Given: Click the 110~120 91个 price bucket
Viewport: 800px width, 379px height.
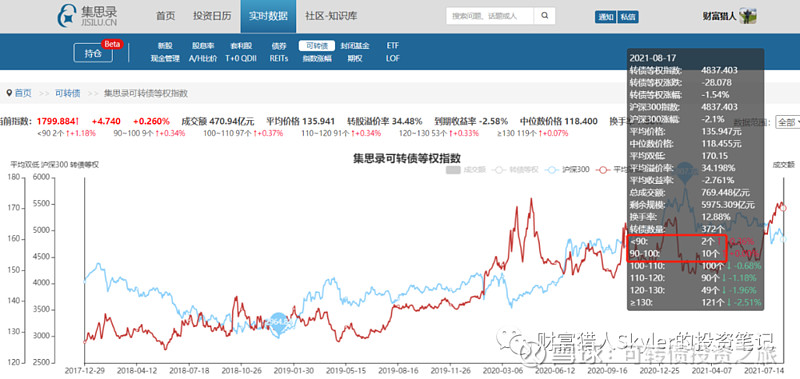Looking at the screenshot, I should tap(342, 133).
